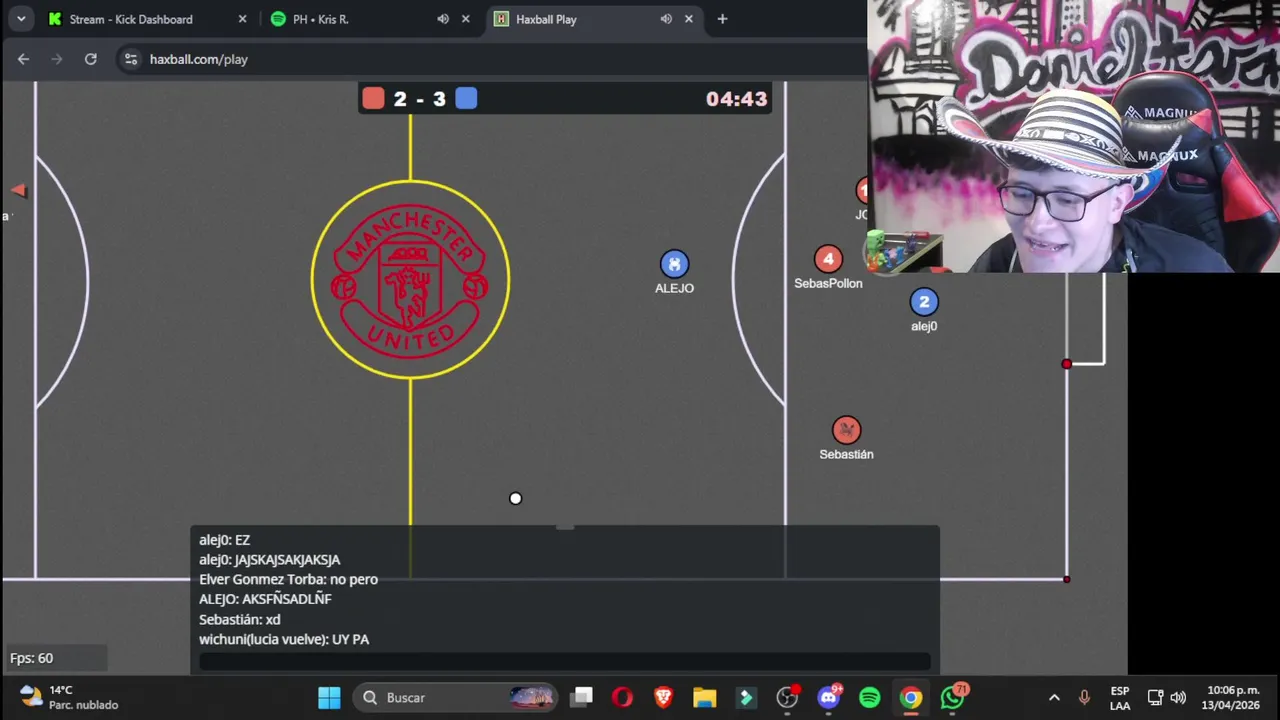
Task: Switch to Google Chrome in the taskbar
Action: click(910, 697)
